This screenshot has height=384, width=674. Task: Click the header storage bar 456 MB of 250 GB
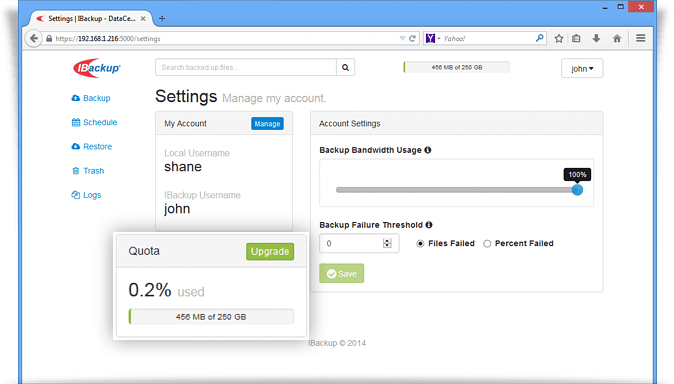[x=456, y=68]
